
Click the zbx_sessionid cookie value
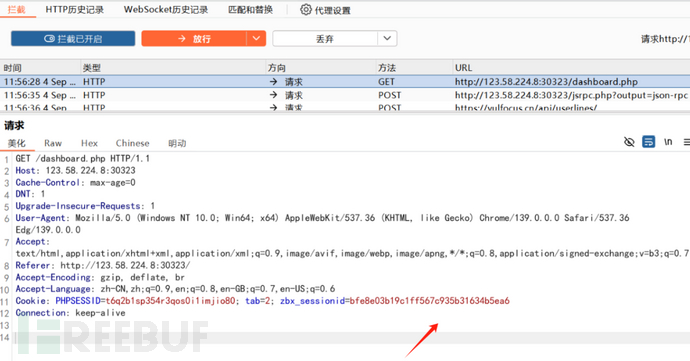click(429, 301)
